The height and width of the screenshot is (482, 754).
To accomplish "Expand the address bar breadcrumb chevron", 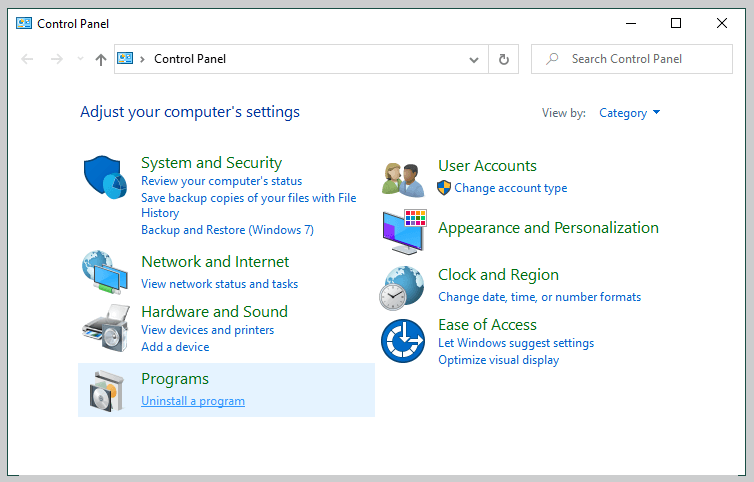I will point(142,59).
